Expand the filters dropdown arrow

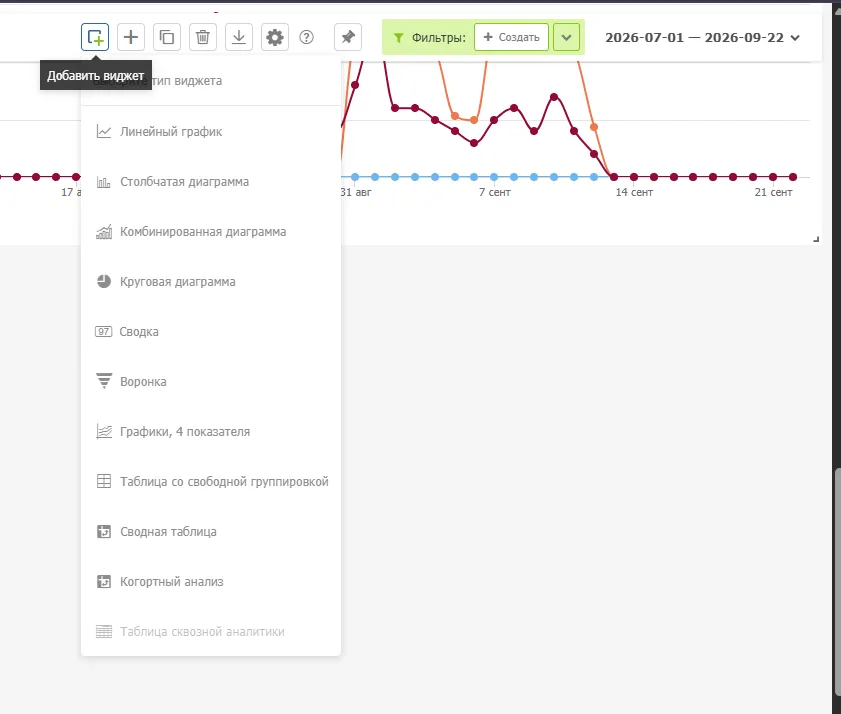[x=566, y=37]
